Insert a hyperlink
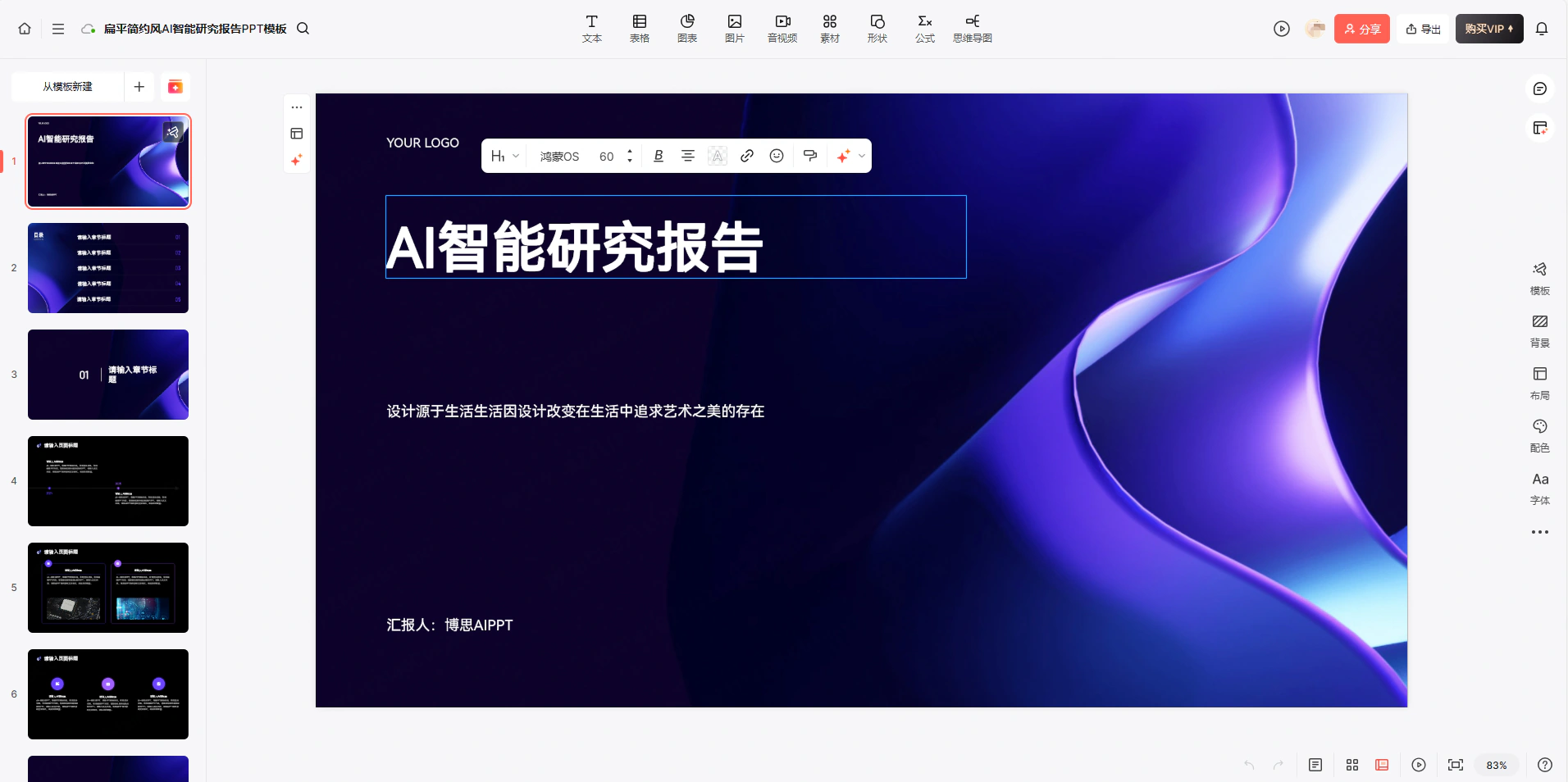 tap(747, 156)
